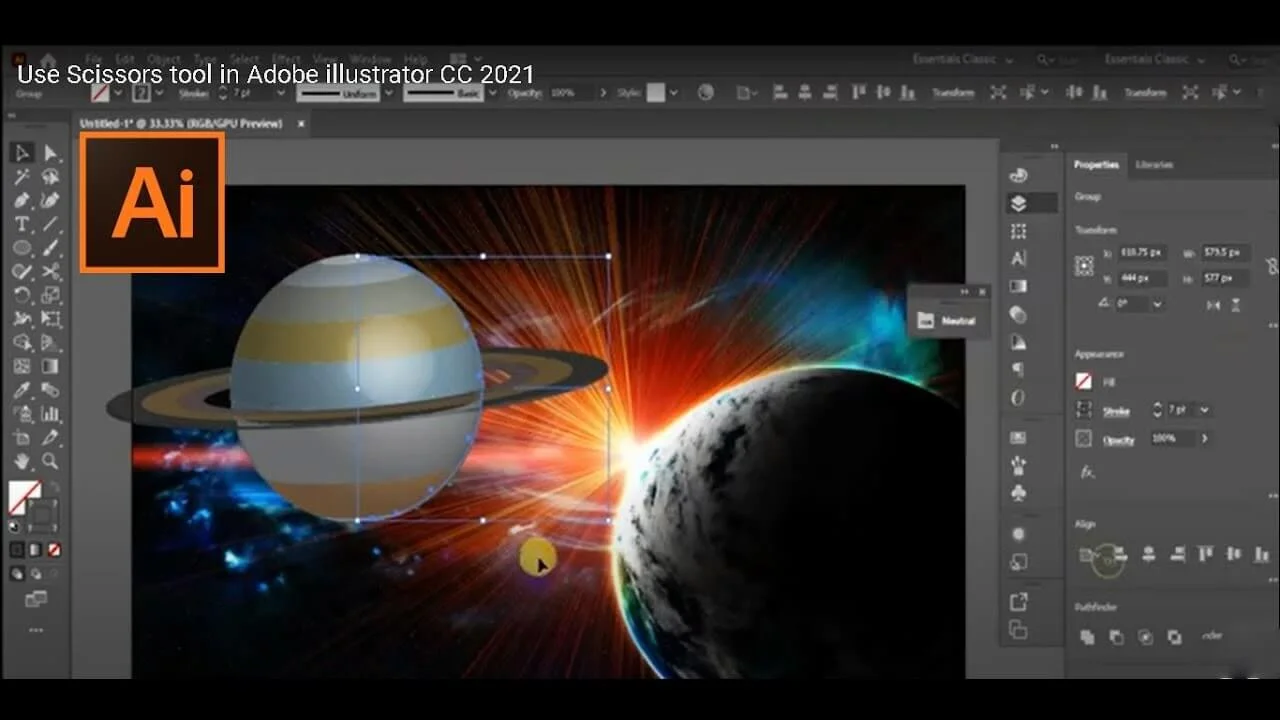Select the Untitled-1 document tab
This screenshot has width=1280, height=720.
(x=181, y=124)
